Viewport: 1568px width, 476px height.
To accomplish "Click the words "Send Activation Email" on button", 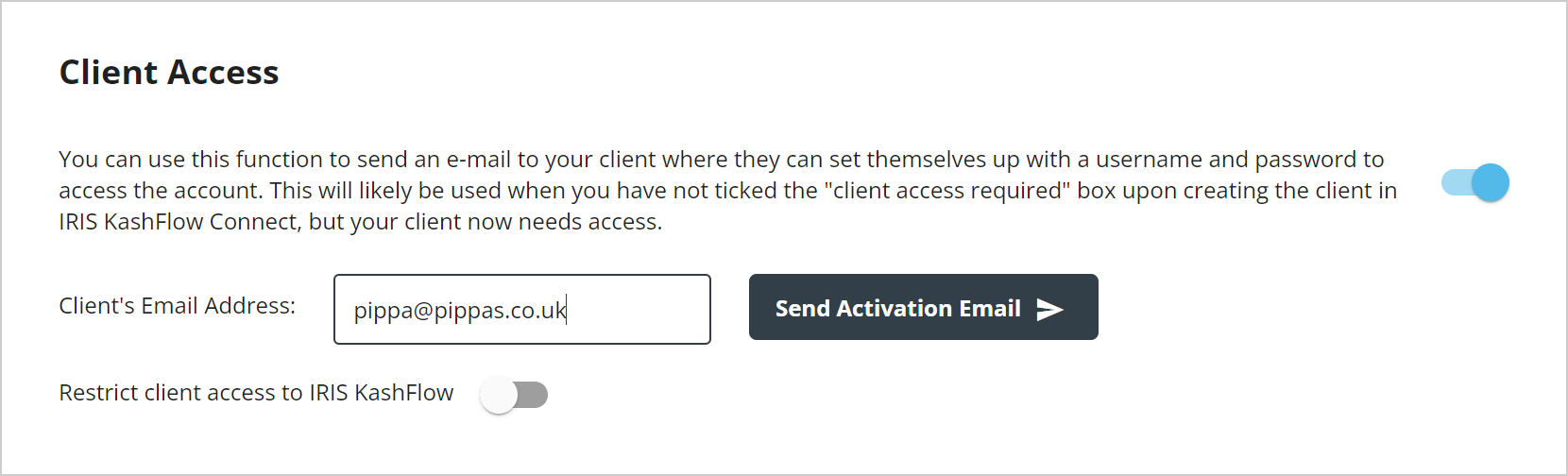I will click(897, 309).
